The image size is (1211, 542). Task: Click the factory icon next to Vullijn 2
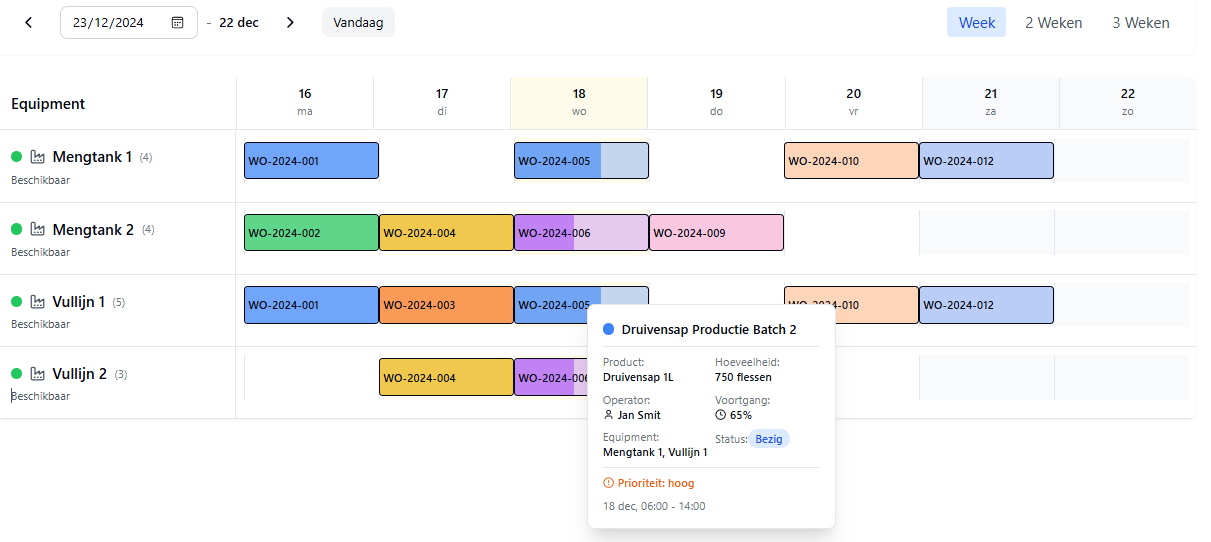point(39,374)
